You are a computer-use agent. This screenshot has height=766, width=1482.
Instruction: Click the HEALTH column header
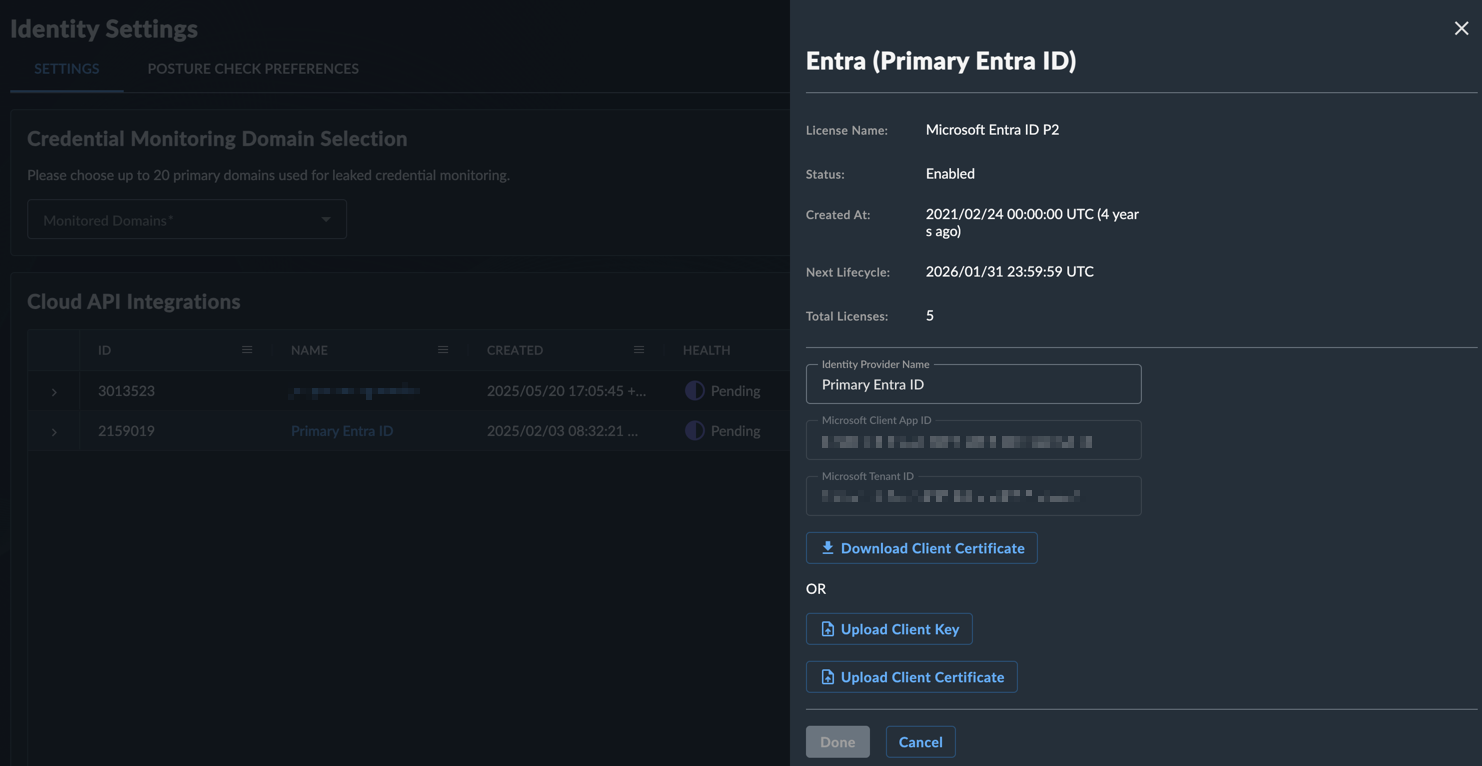[x=707, y=350]
